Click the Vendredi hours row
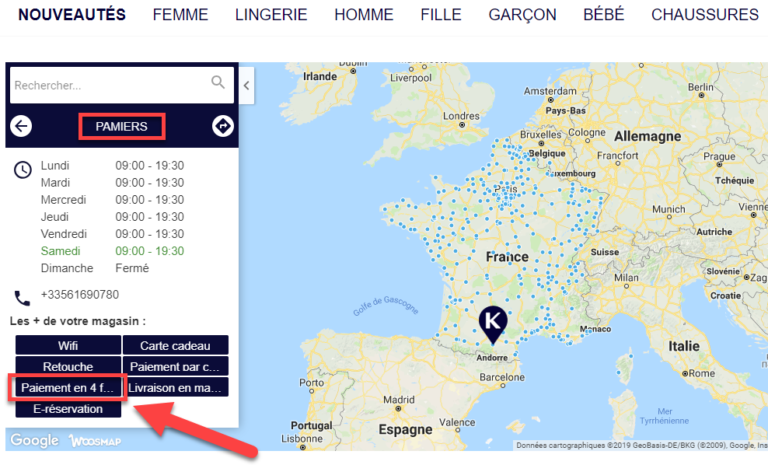 click(112, 234)
